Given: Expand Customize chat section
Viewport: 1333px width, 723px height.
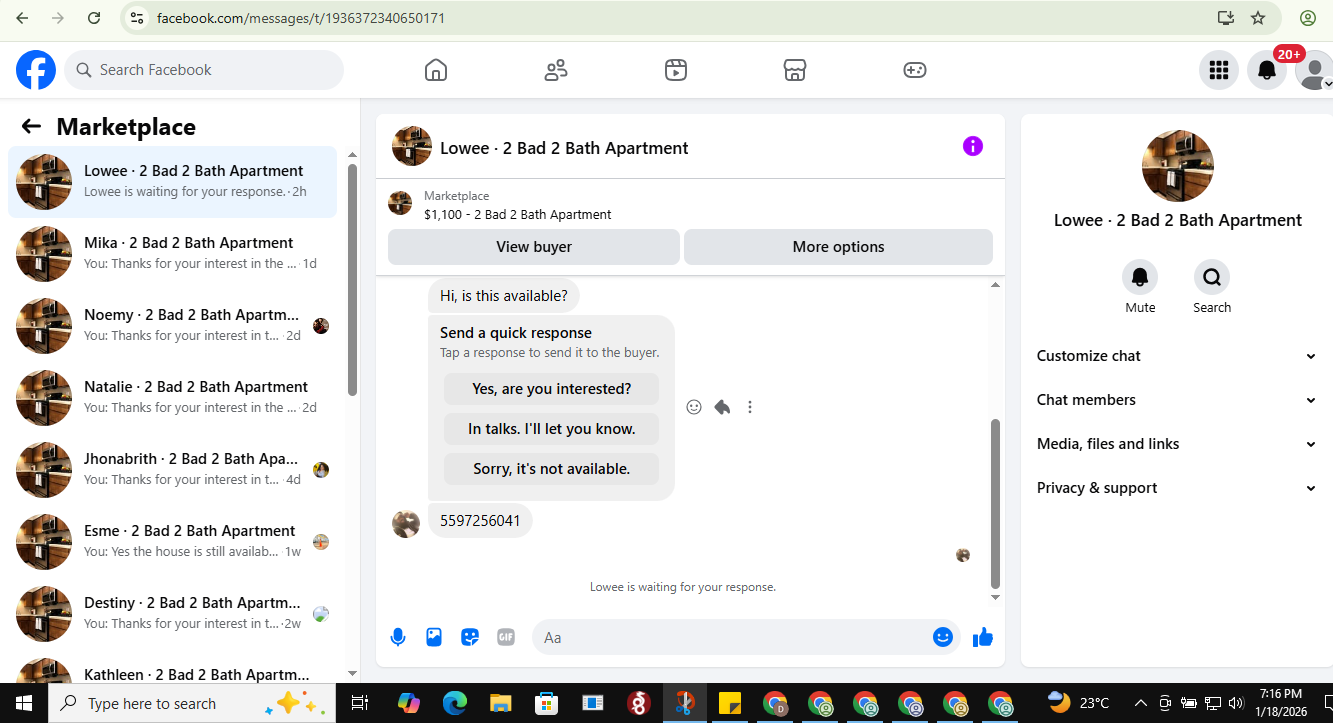Looking at the screenshot, I should (x=1177, y=356).
